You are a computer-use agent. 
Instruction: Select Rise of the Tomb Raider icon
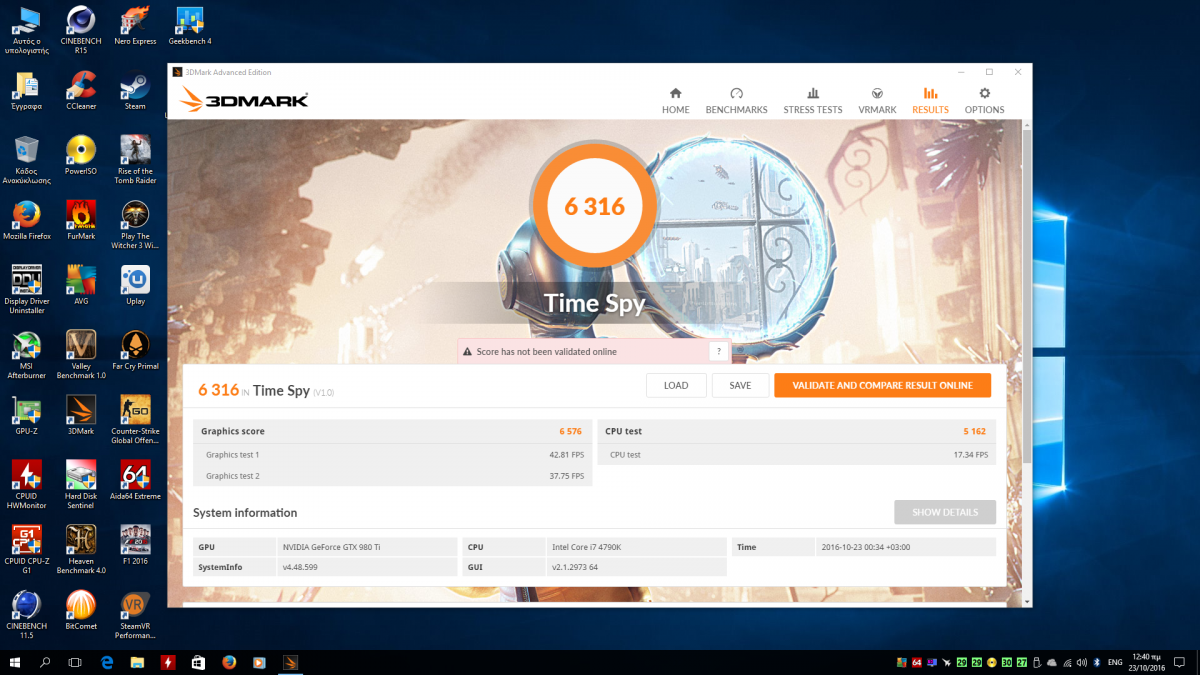coord(135,160)
